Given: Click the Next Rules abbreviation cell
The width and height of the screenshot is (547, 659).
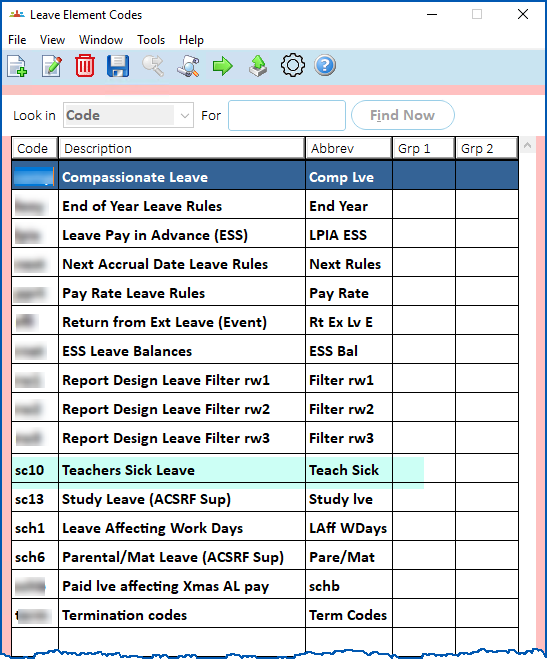Looking at the screenshot, I should click(x=349, y=264).
